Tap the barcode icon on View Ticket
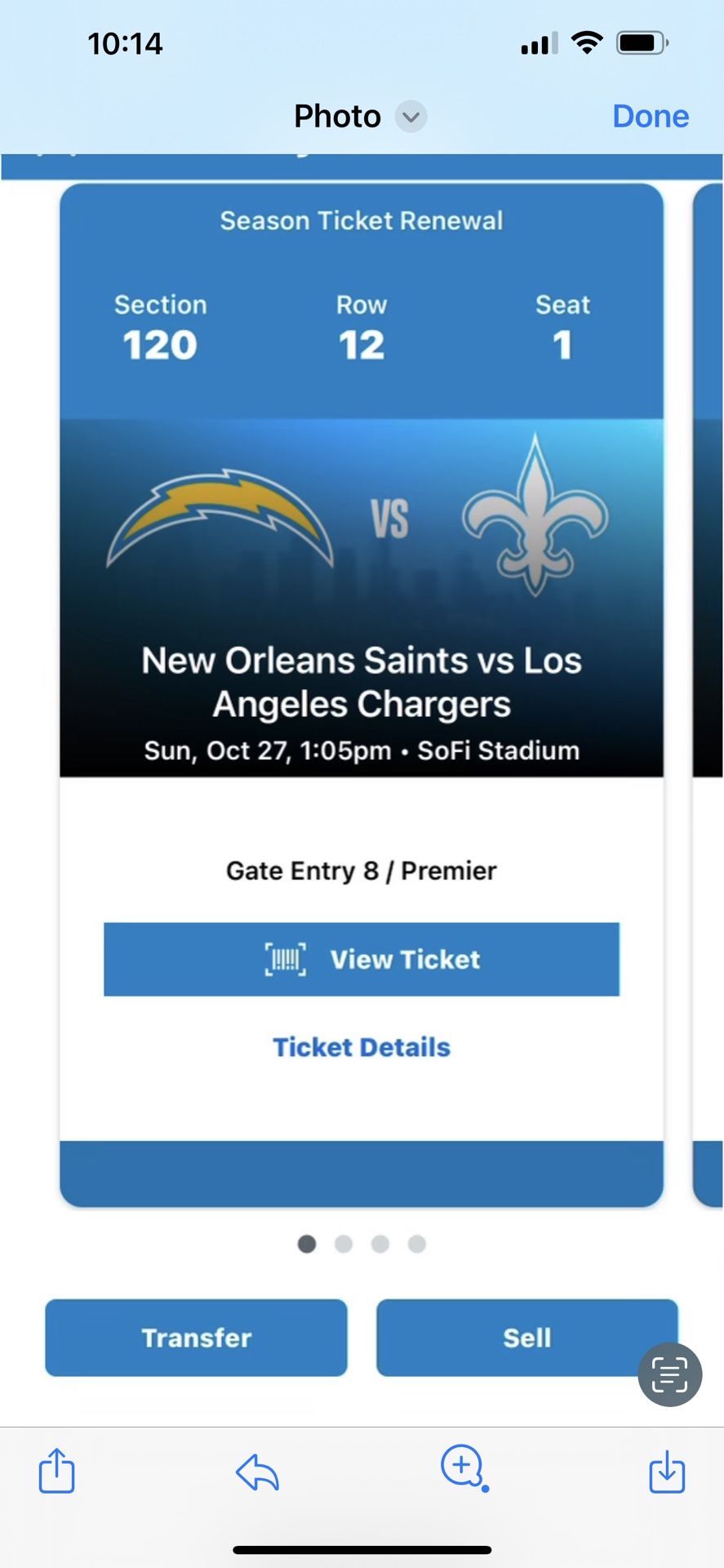This screenshot has width=724, height=1568. tap(286, 959)
